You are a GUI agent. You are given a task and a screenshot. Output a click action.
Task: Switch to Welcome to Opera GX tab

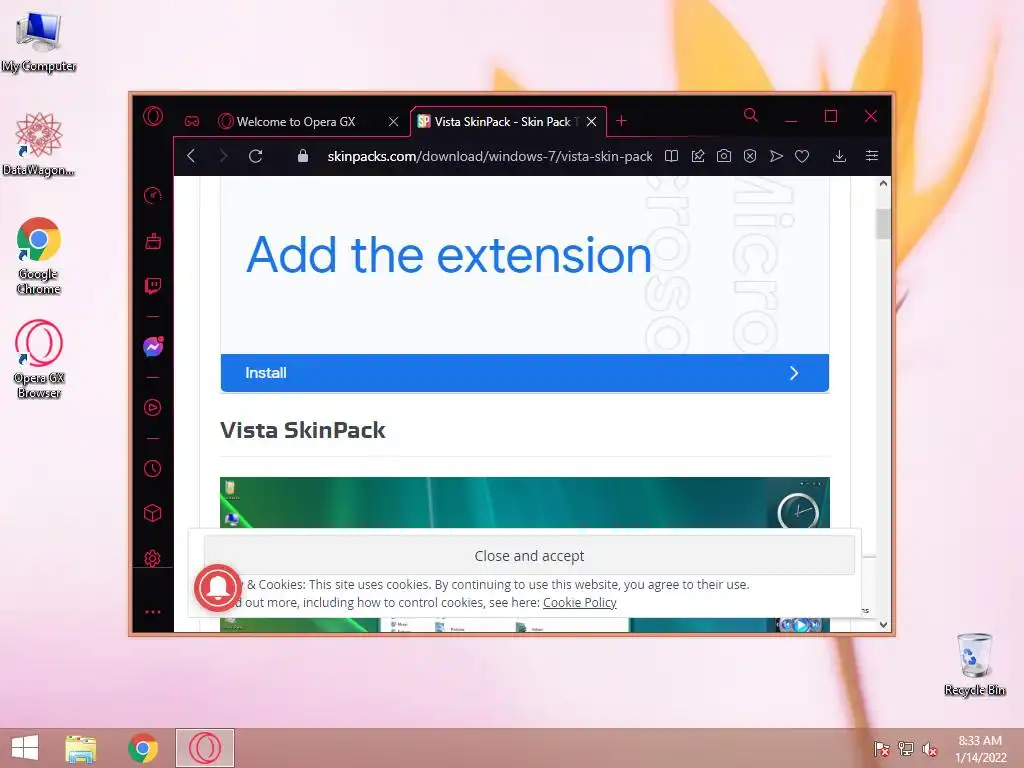pos(297,121)
